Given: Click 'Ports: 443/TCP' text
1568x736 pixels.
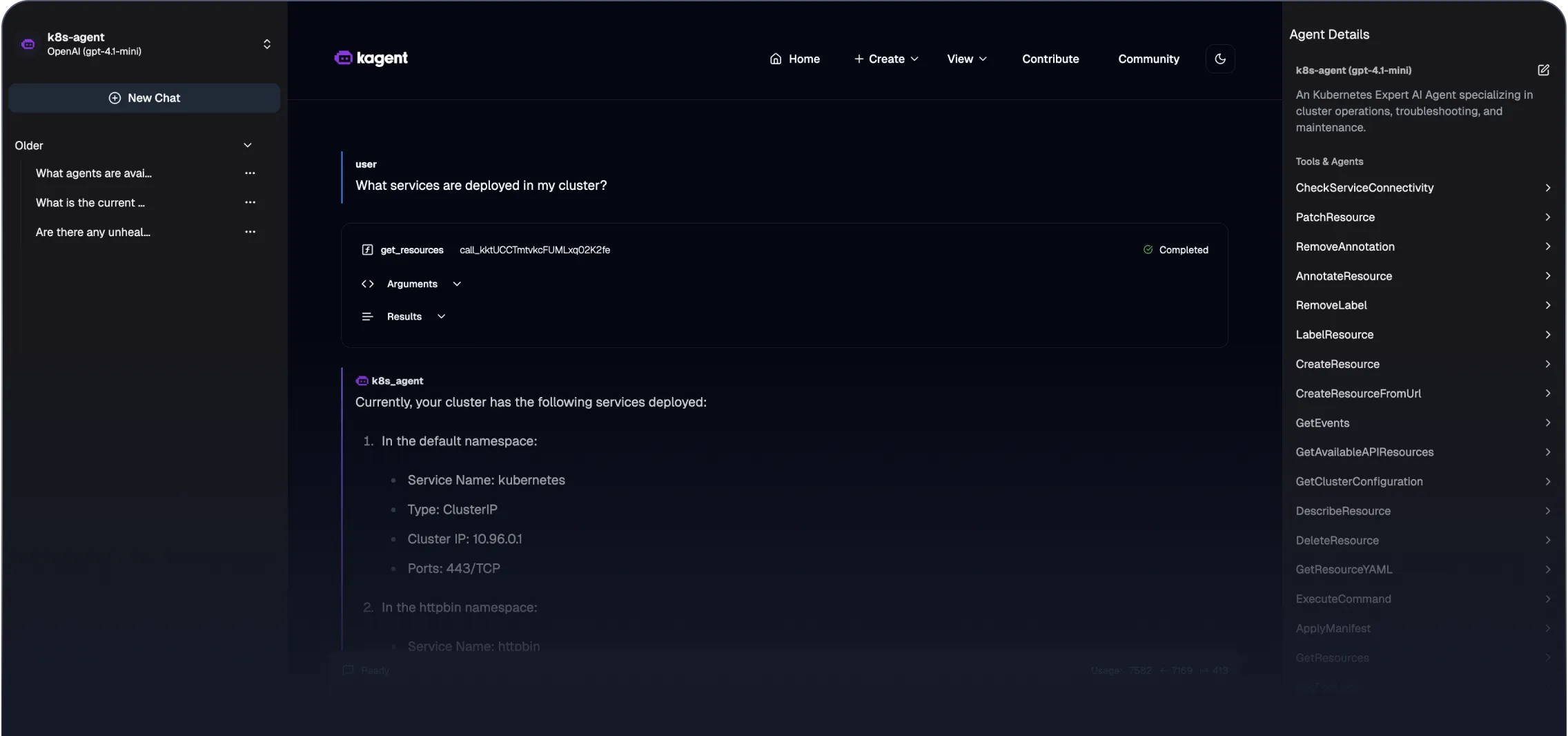Looking at the screenshot, I should click(453, 568).
